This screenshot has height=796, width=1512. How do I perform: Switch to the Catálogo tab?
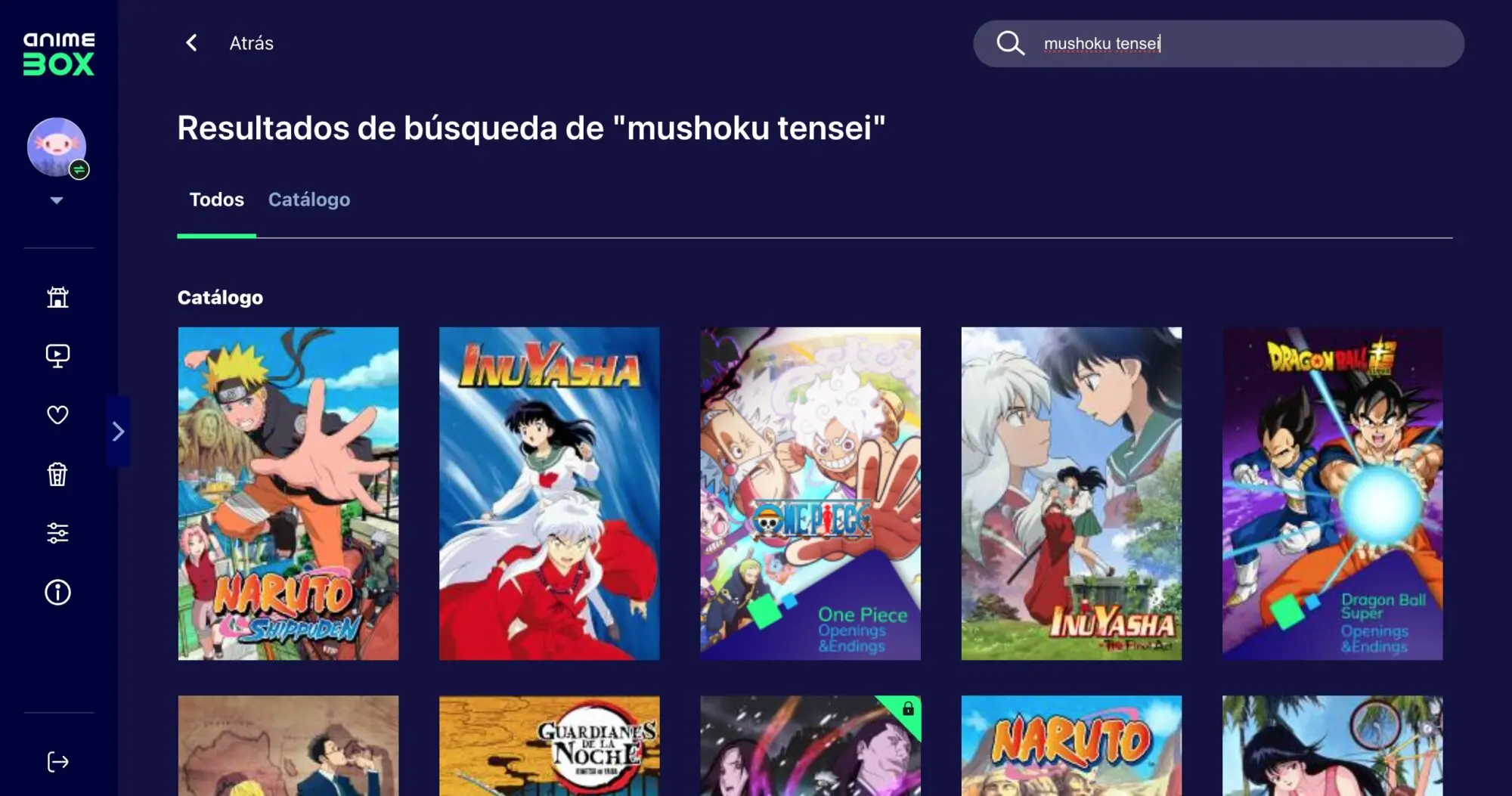pos(309,200)
